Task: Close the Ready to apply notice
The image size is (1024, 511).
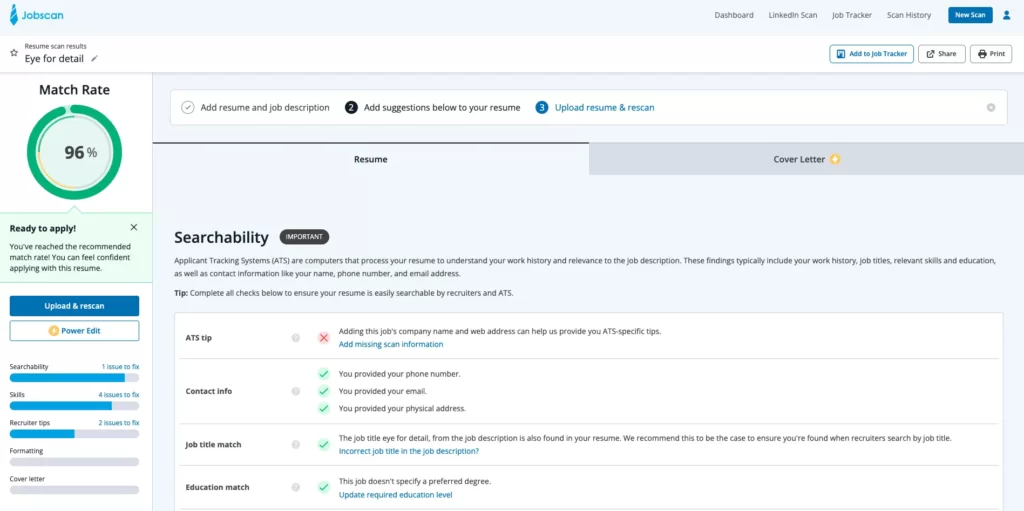Action: (134, 228)
